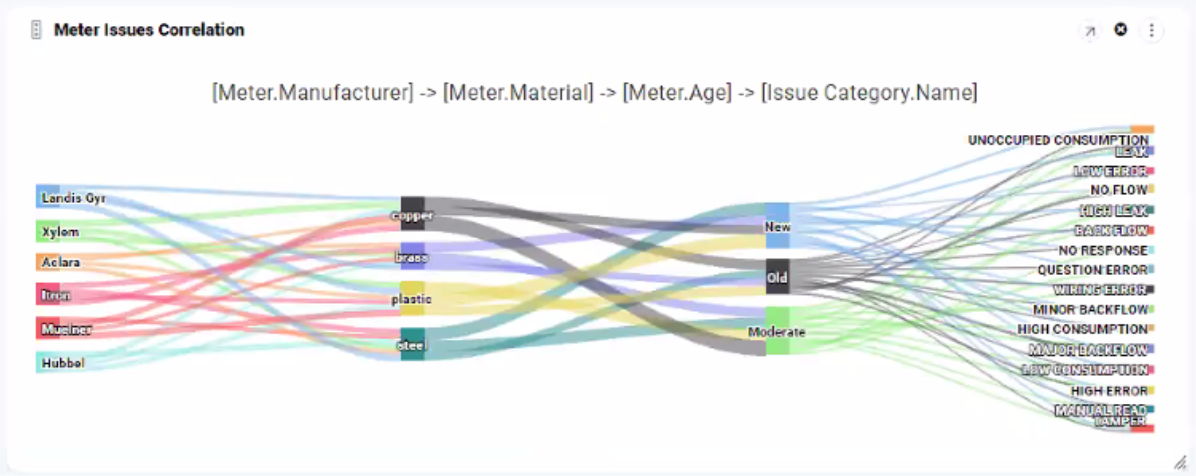
Task: Click the Xylem manufacturer node
Action: [x=48, y=232]
